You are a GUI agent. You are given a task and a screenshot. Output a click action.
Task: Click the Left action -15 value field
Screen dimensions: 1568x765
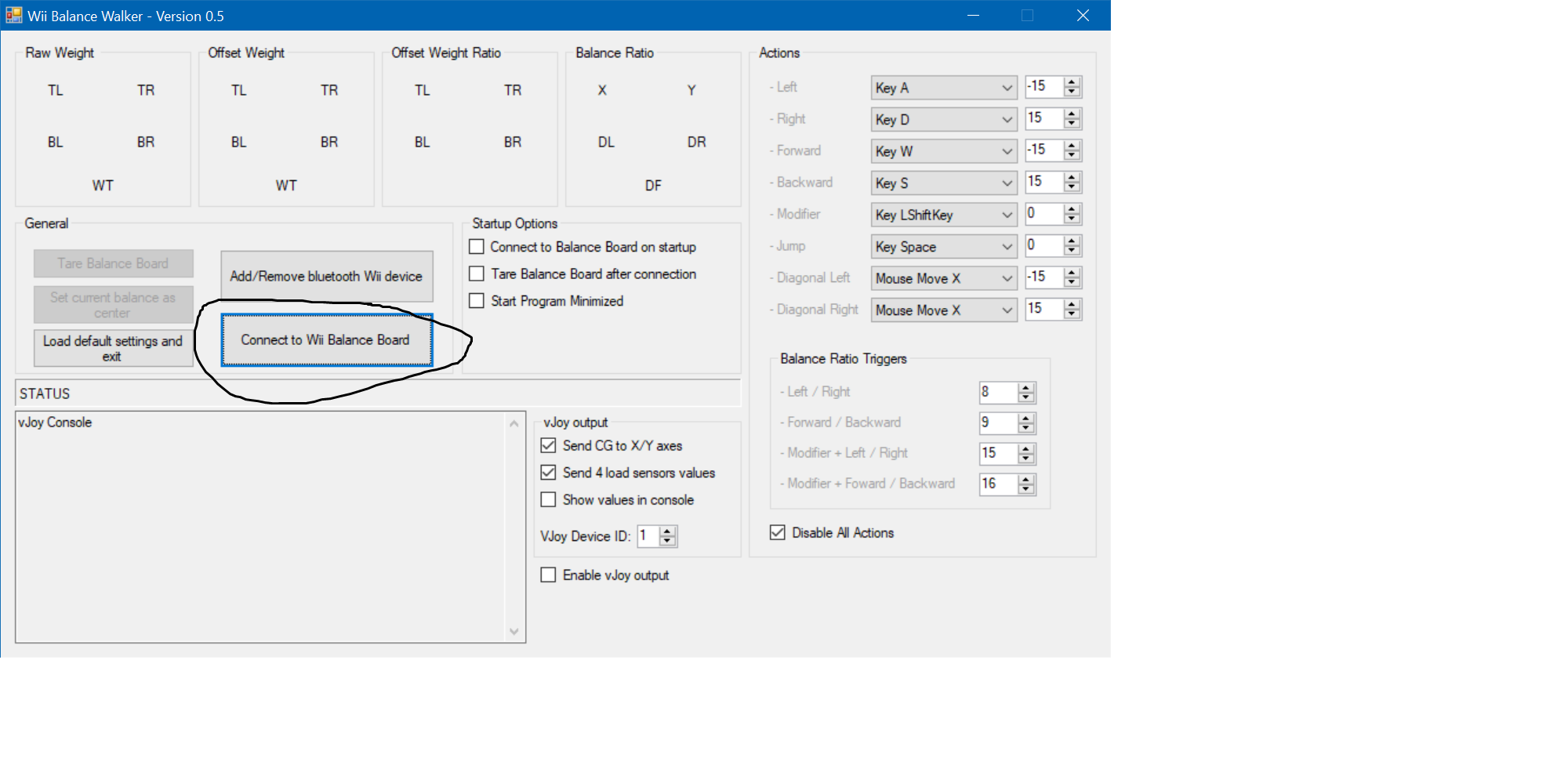tap(1044, 87)
